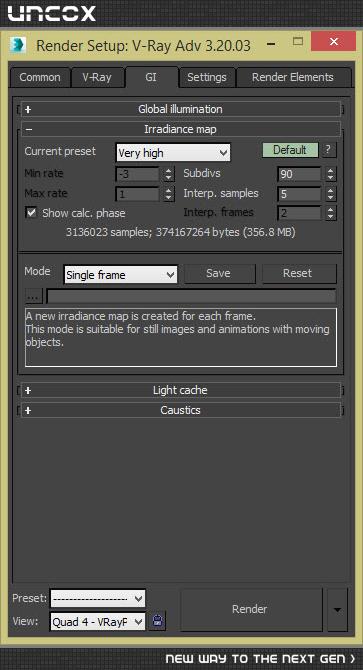Open the Mode Single frame dropdown
This screenshot has width=363, height=670.
[120, 275]
